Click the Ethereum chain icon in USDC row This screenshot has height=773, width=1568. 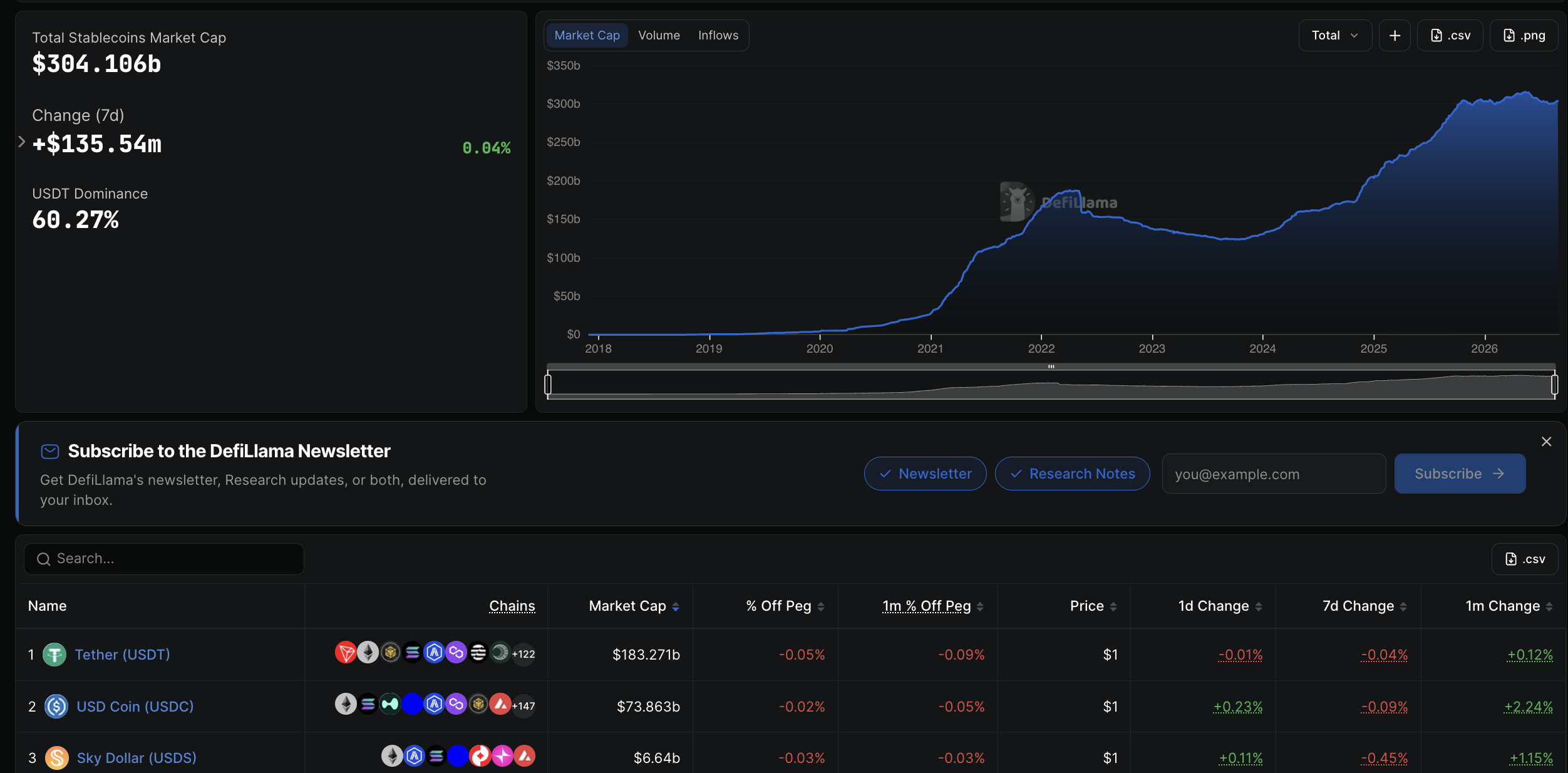346,705
